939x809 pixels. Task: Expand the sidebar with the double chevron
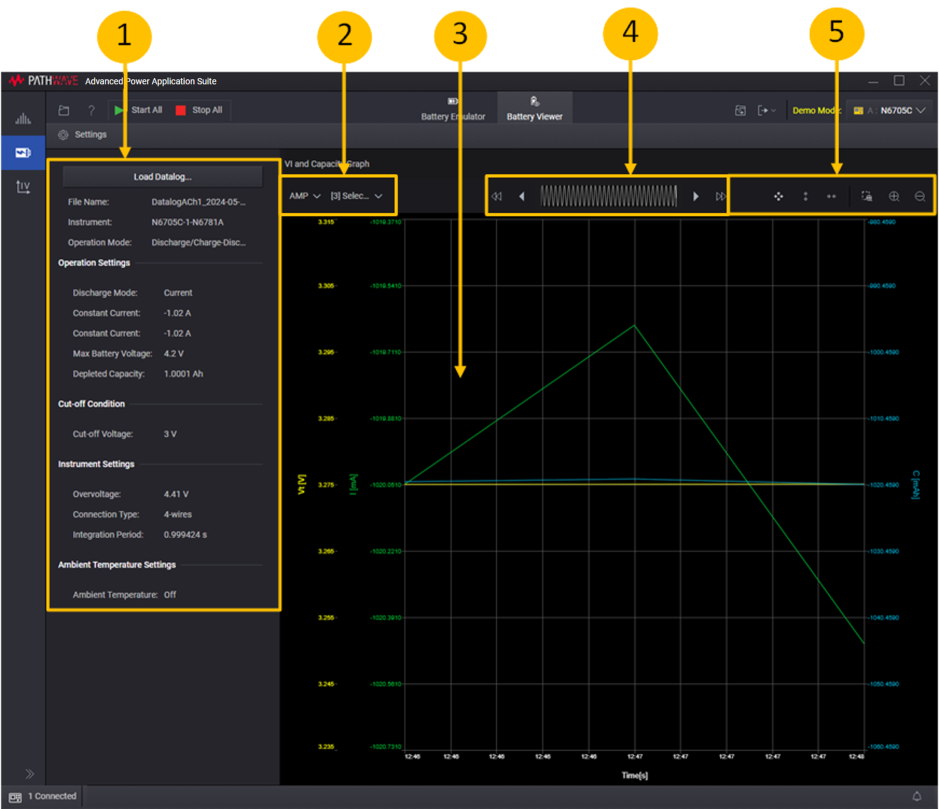(x=29, y=774)
